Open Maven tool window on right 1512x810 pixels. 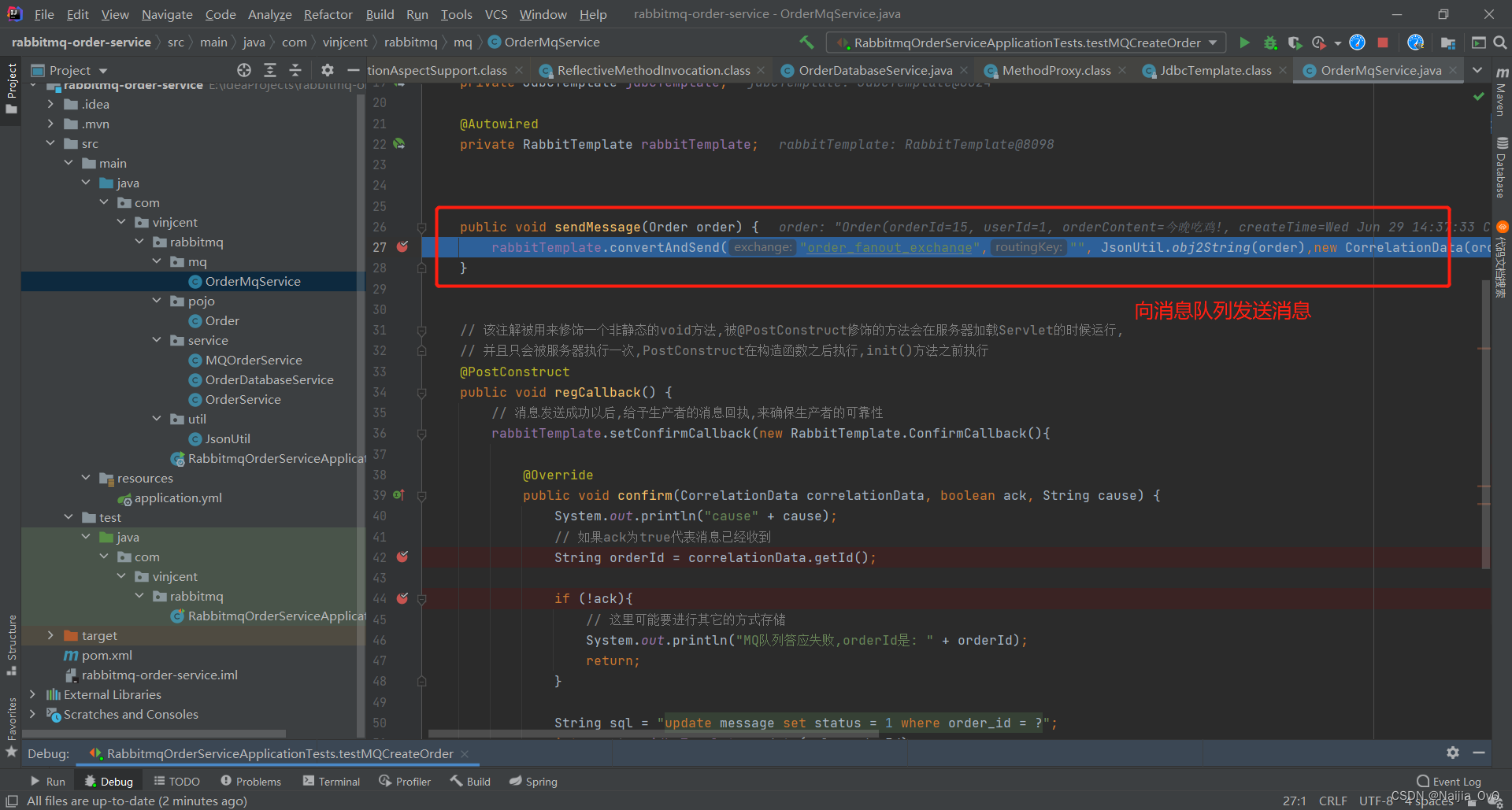[x=1502, y=93]
